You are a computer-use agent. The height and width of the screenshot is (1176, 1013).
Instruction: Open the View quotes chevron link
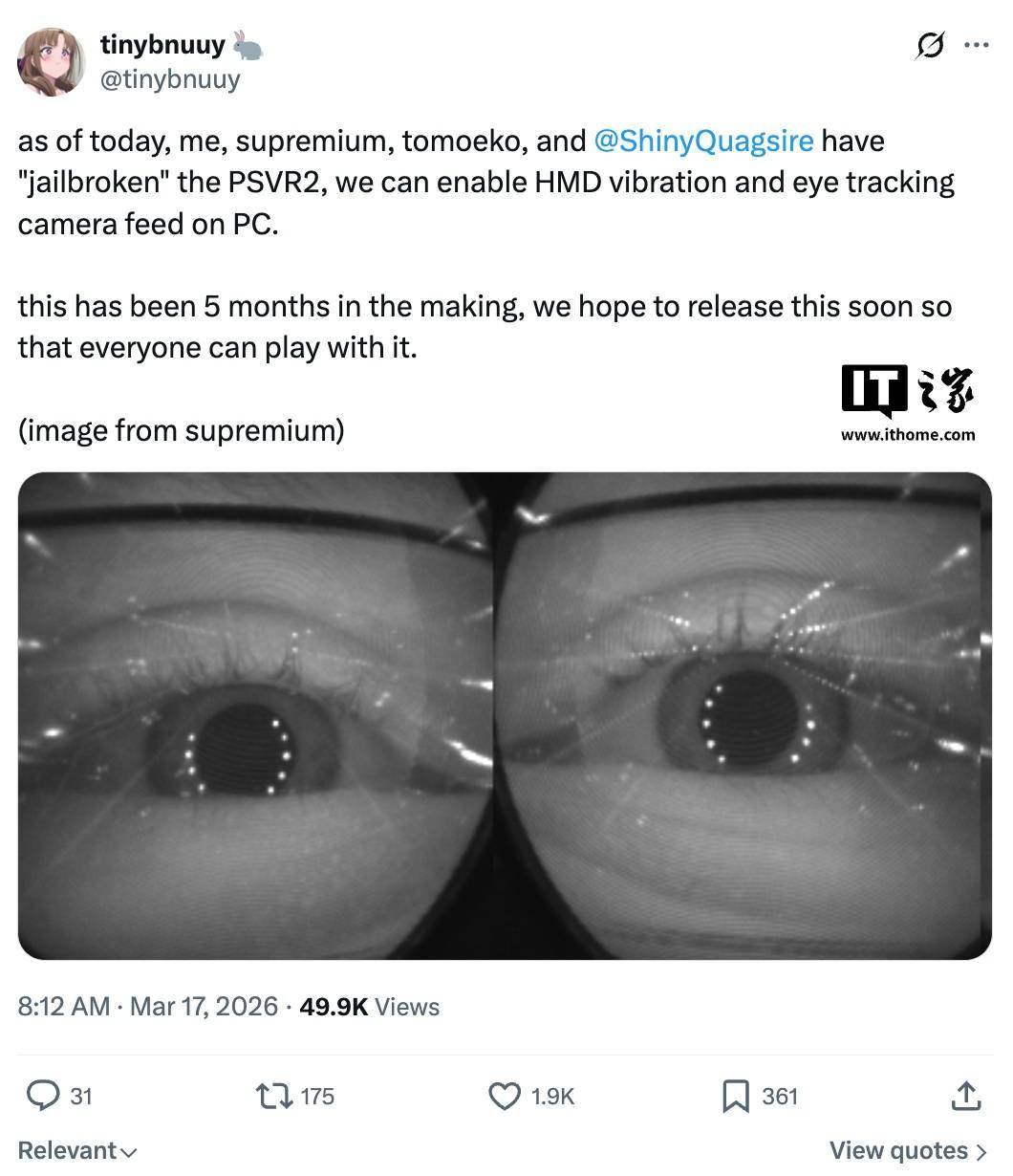click(x=908, y=1150)
